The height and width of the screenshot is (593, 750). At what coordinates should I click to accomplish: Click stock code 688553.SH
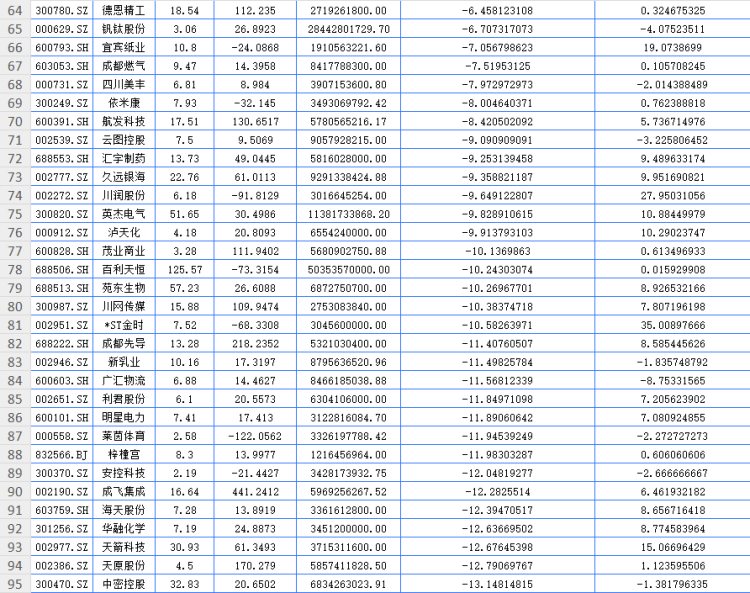coord(62,159)
